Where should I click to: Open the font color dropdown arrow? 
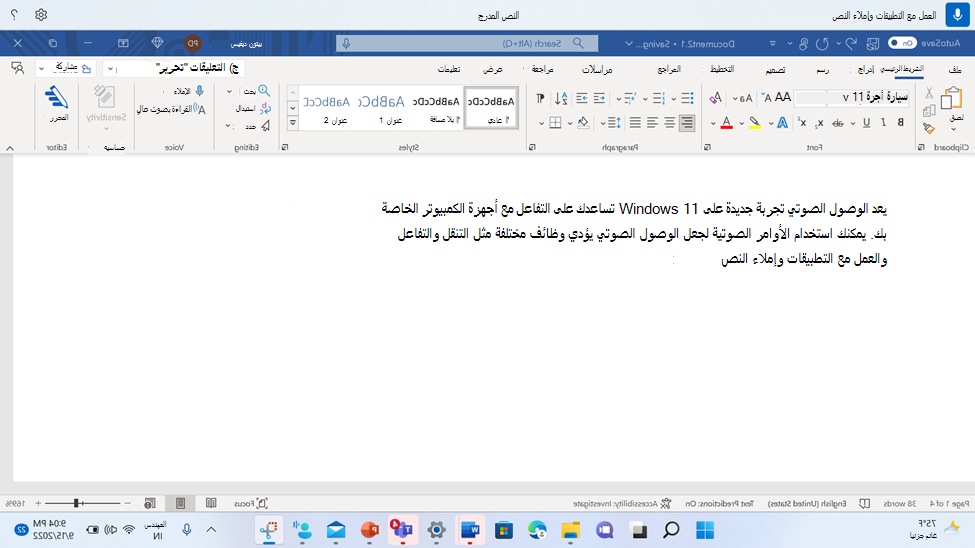[713, 124]
